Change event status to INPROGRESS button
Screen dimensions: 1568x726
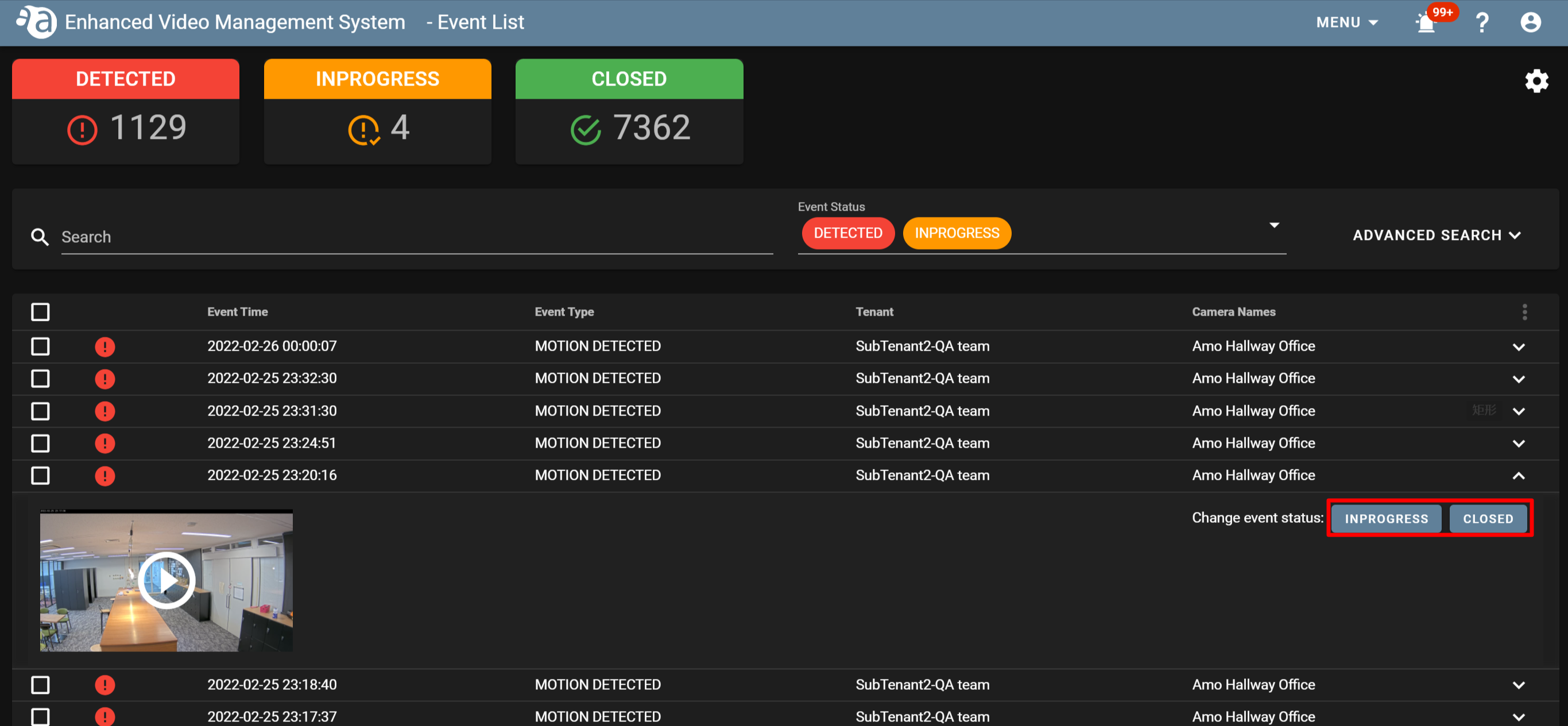(x=1385, y=518)
